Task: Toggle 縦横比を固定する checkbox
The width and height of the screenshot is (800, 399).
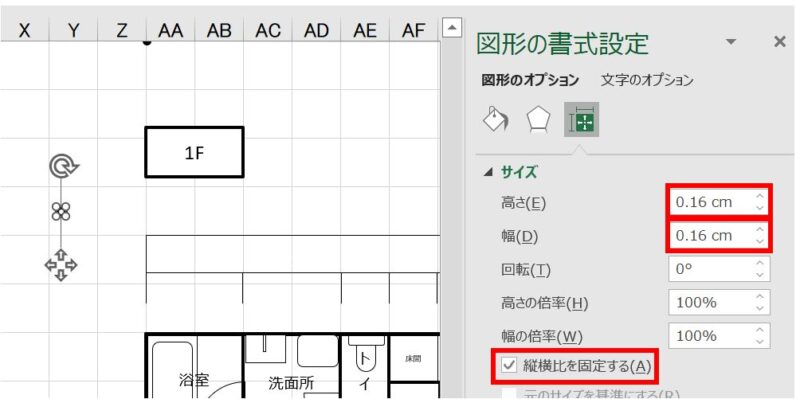Action: (509, 365)
